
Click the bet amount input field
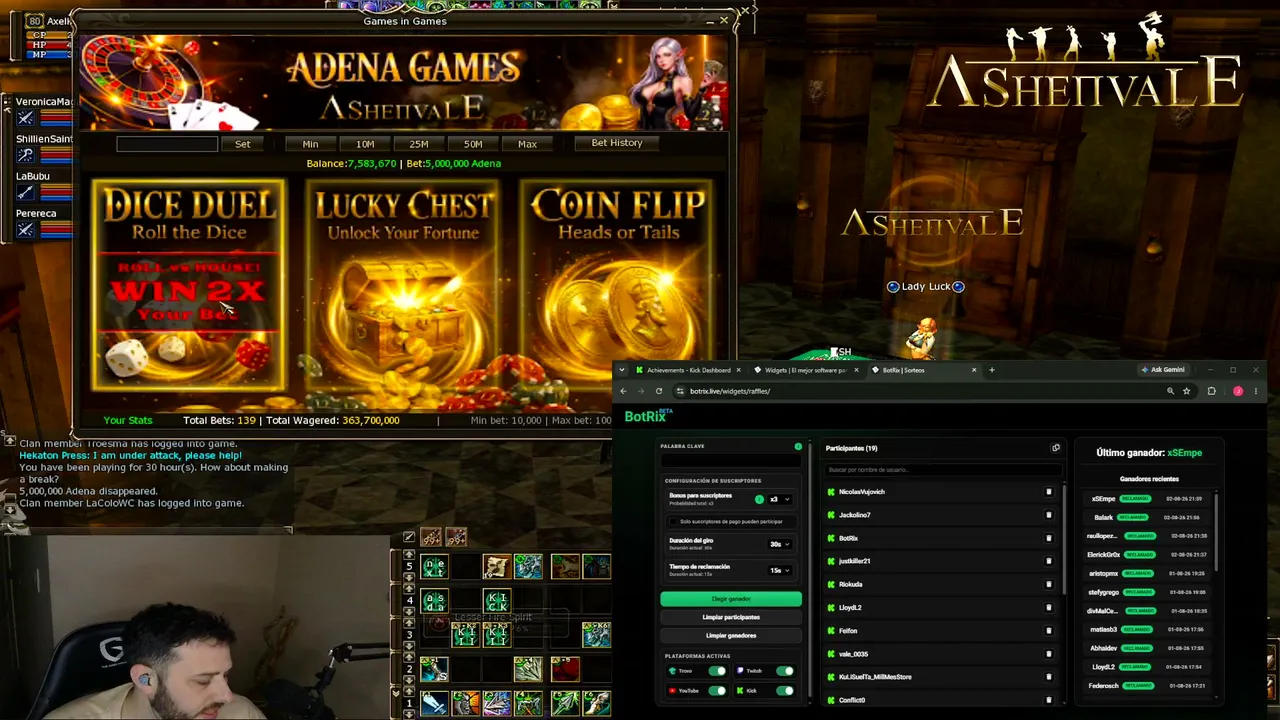tap(167, 144)
